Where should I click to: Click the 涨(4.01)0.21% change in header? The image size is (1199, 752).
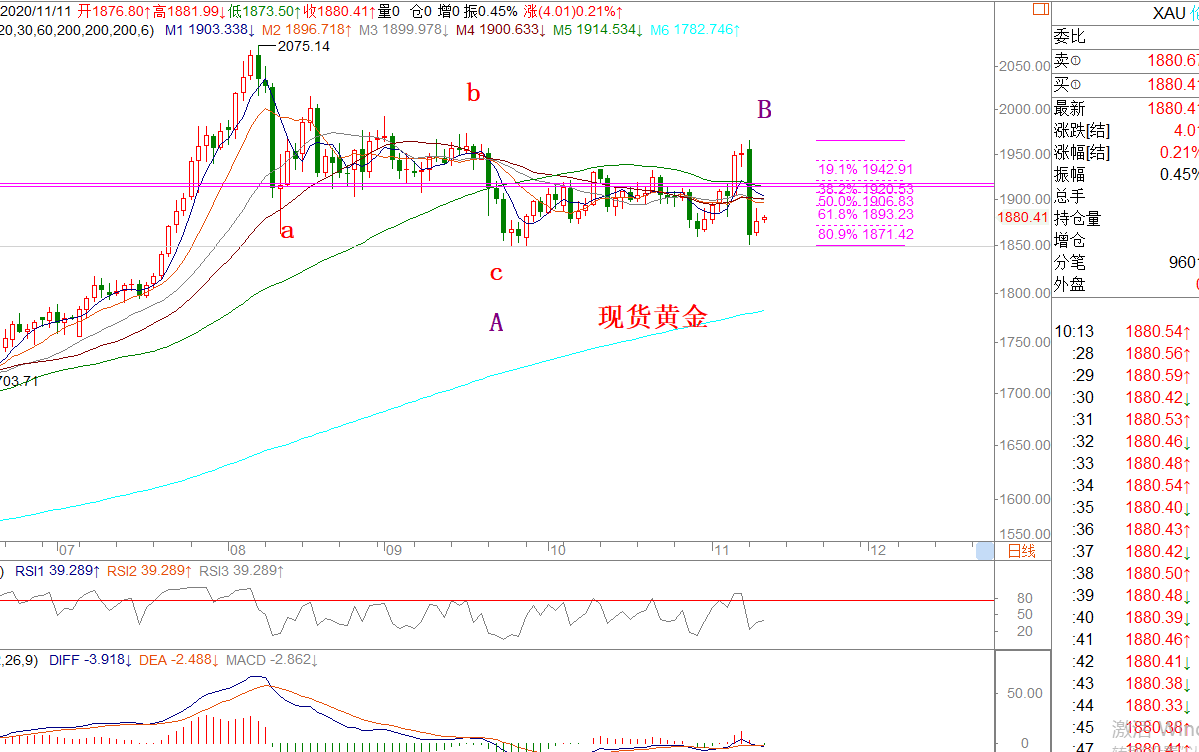[573, 11]
